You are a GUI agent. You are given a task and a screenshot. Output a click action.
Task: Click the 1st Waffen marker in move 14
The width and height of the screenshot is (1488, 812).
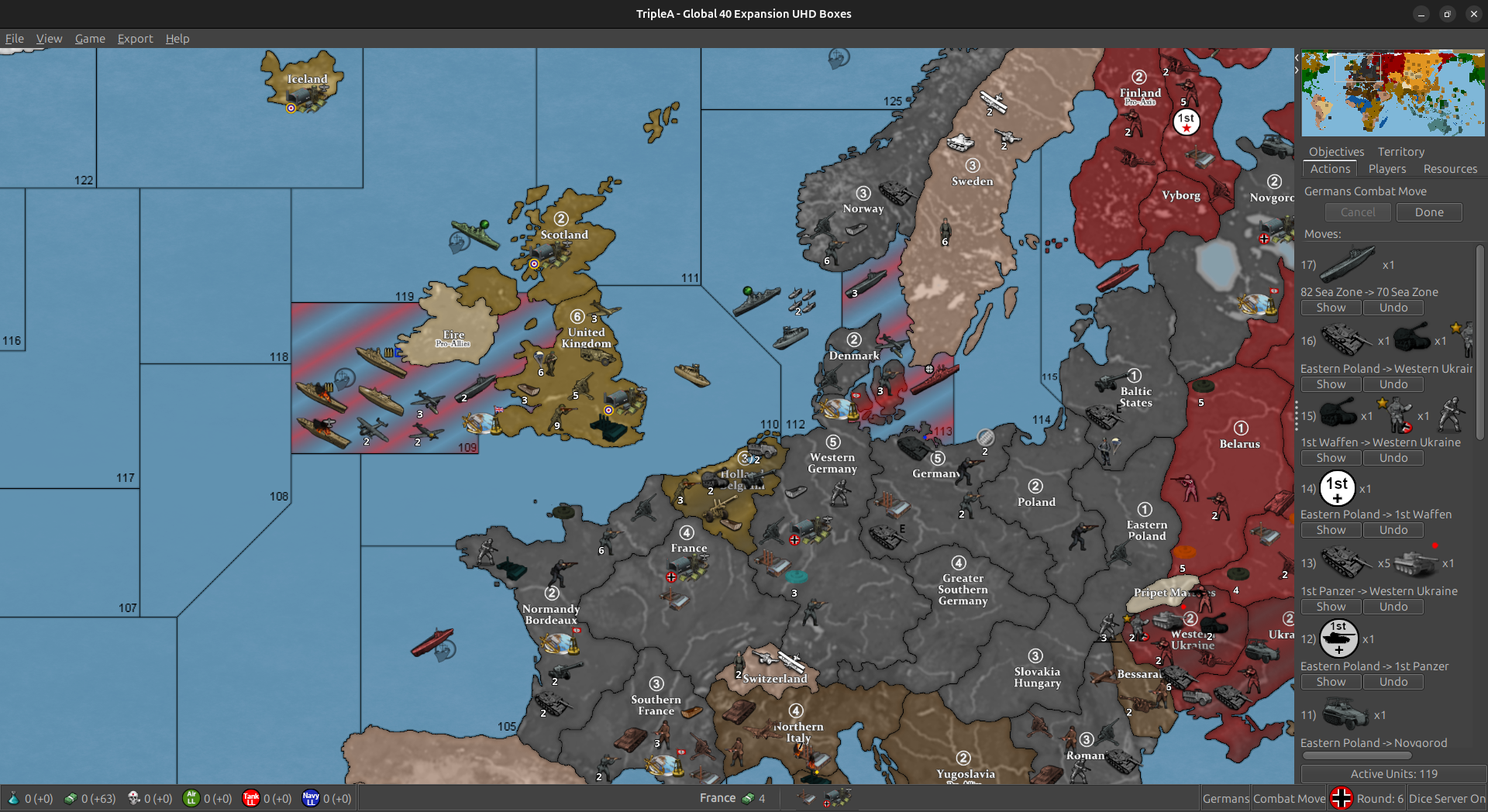click(1338, 488)
